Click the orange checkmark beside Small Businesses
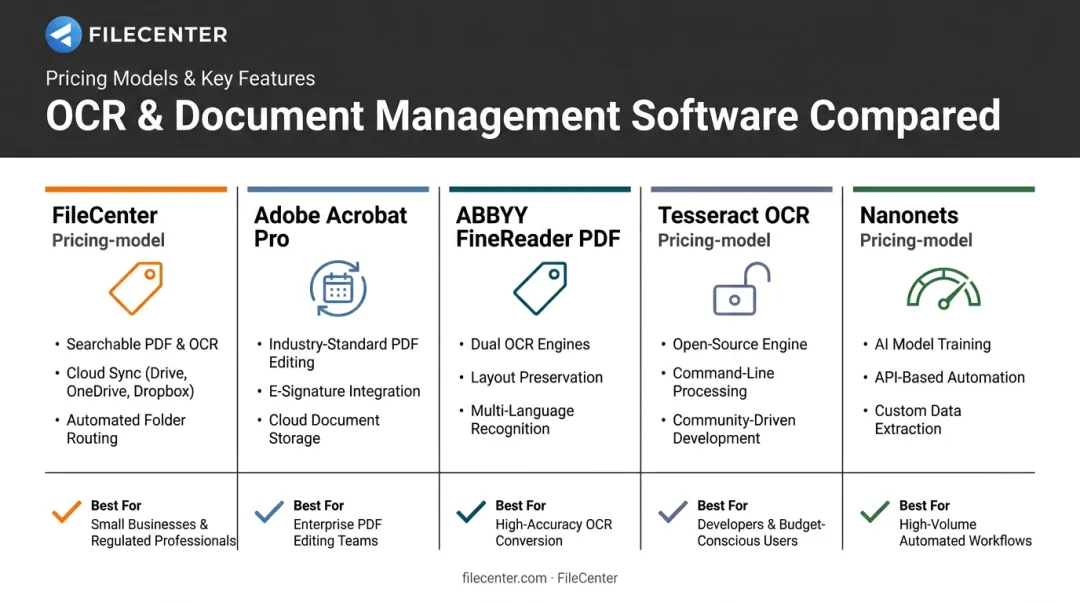Screen dimensions: 1080x603 [67, 512]
